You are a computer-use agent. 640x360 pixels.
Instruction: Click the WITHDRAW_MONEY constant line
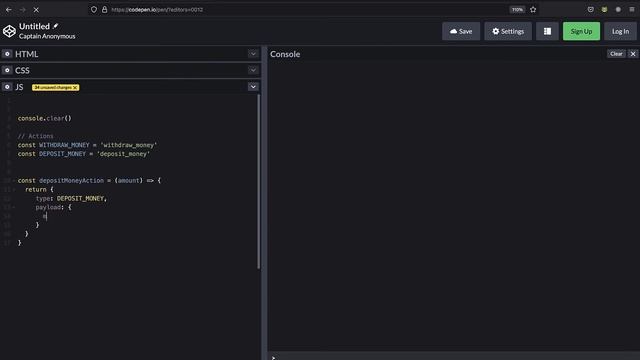[x=87, y=145]
